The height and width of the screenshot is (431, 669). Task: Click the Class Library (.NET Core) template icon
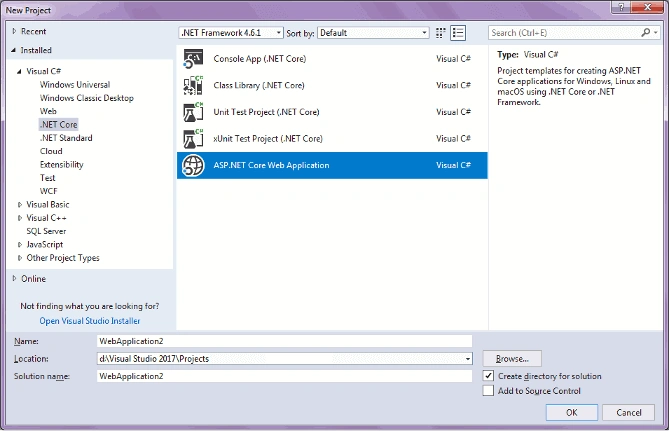[x=193, y=85]
